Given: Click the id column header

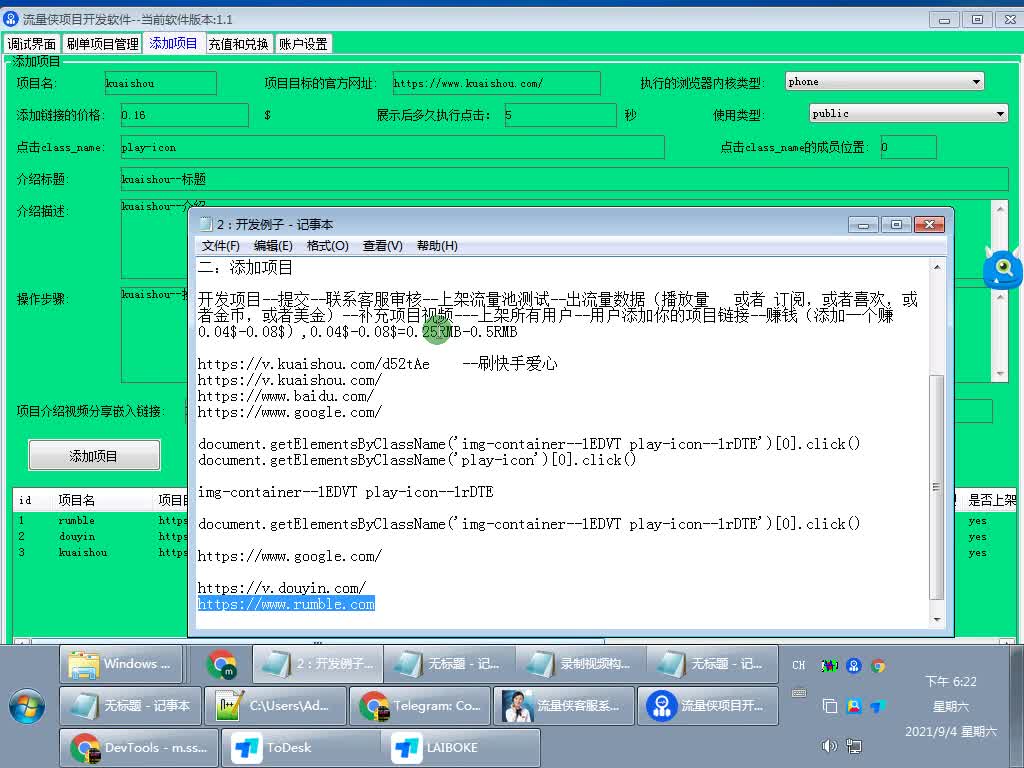Looking at the screenshot, I should (32, 500).
